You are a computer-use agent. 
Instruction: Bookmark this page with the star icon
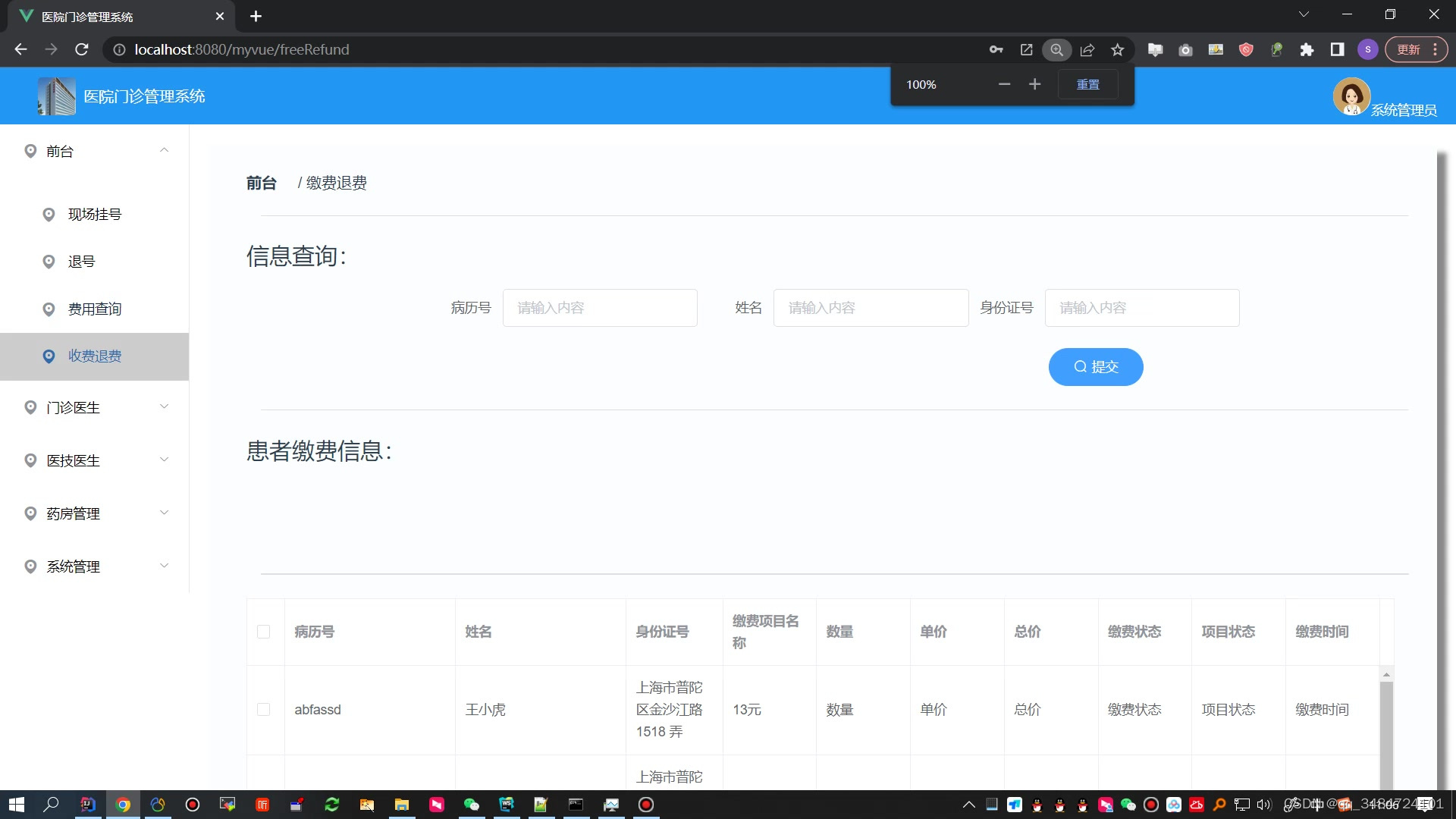pos(1117,49)
